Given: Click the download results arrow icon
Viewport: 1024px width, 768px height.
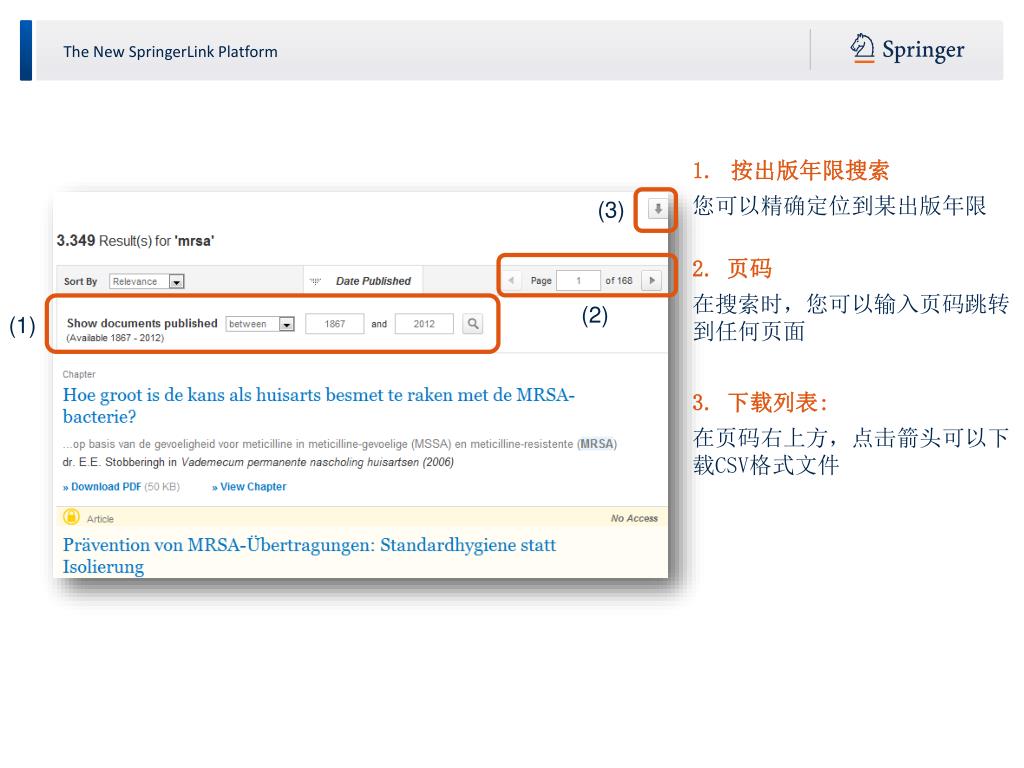Looking at the screenshot, I should pos(658,209).
